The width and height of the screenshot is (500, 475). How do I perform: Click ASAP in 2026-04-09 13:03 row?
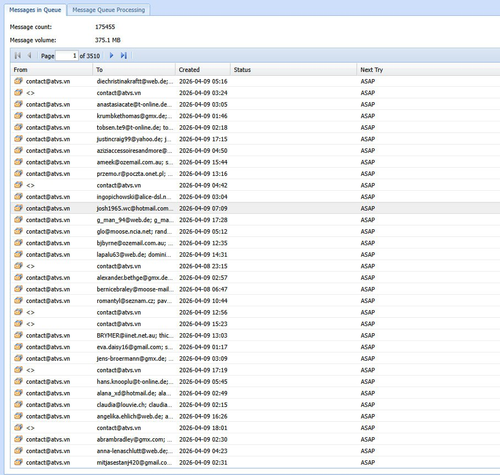tap(368, 335)
